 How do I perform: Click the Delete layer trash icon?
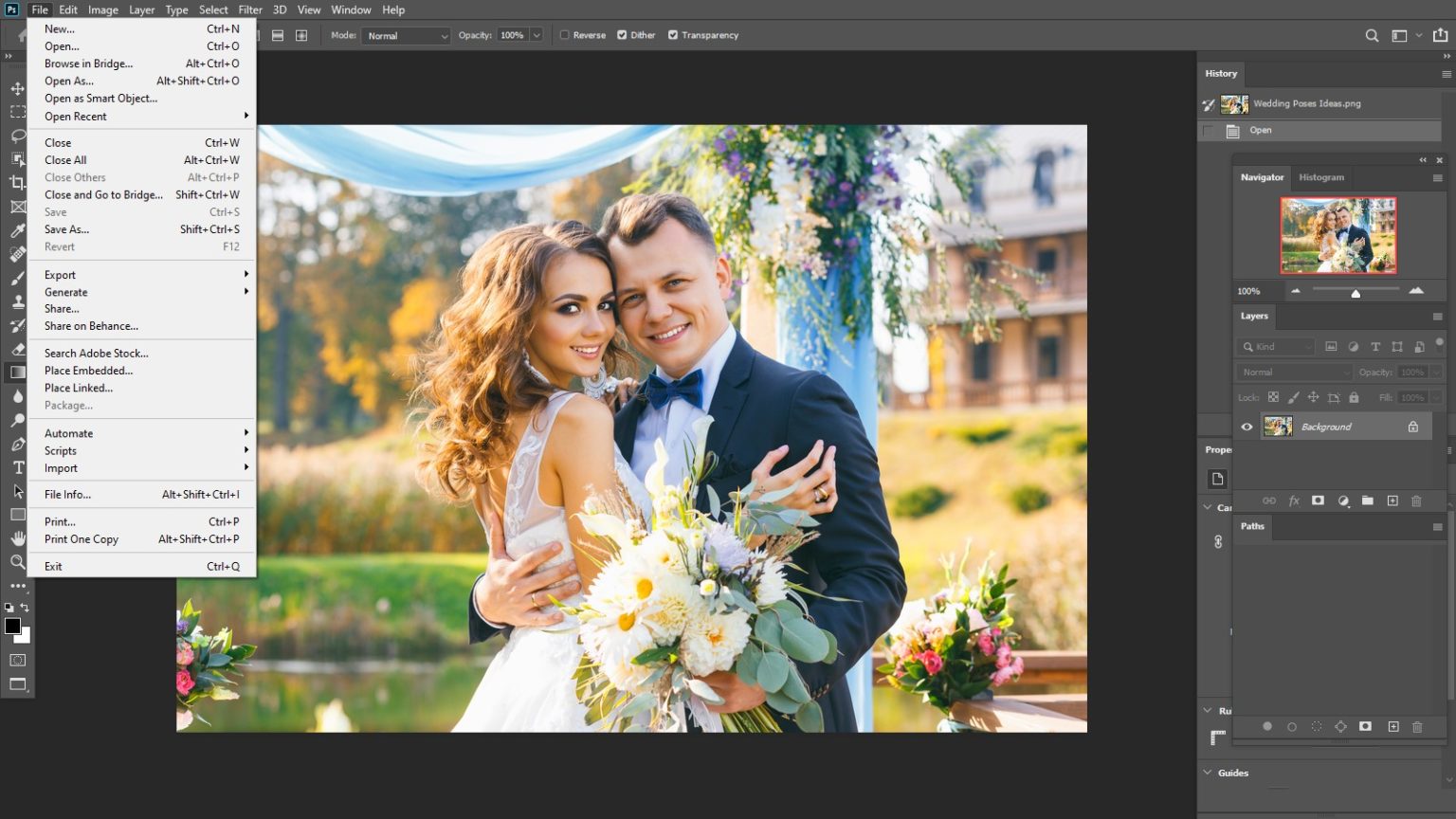[1416, 500]
